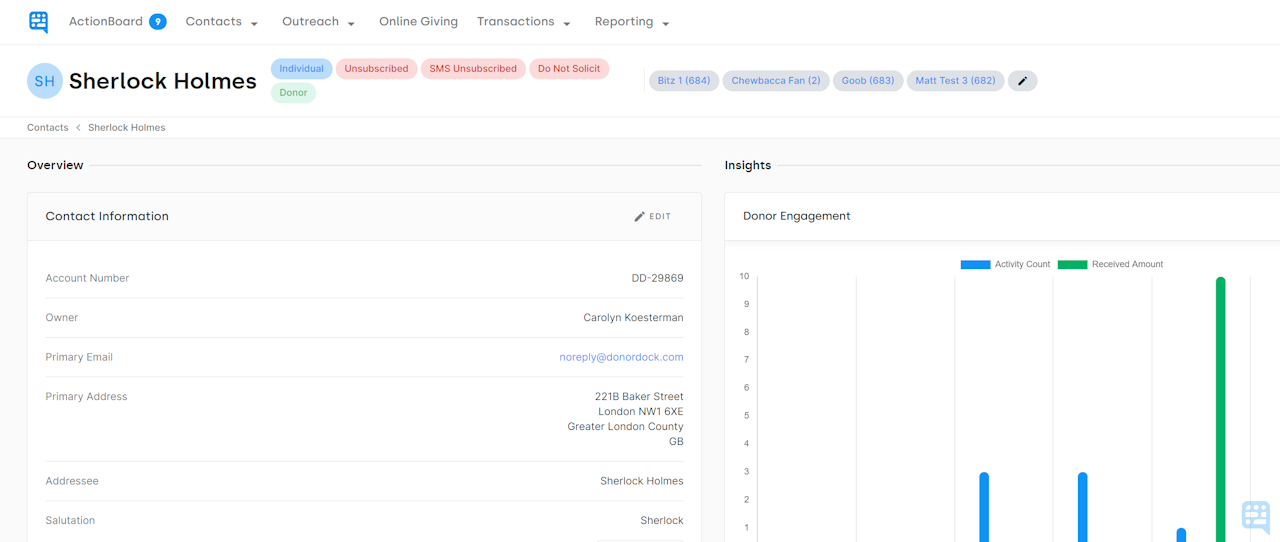Screen dimensions: 1280x542
Task: Click the DonorDock logo icon
Action: coord(39,22)
